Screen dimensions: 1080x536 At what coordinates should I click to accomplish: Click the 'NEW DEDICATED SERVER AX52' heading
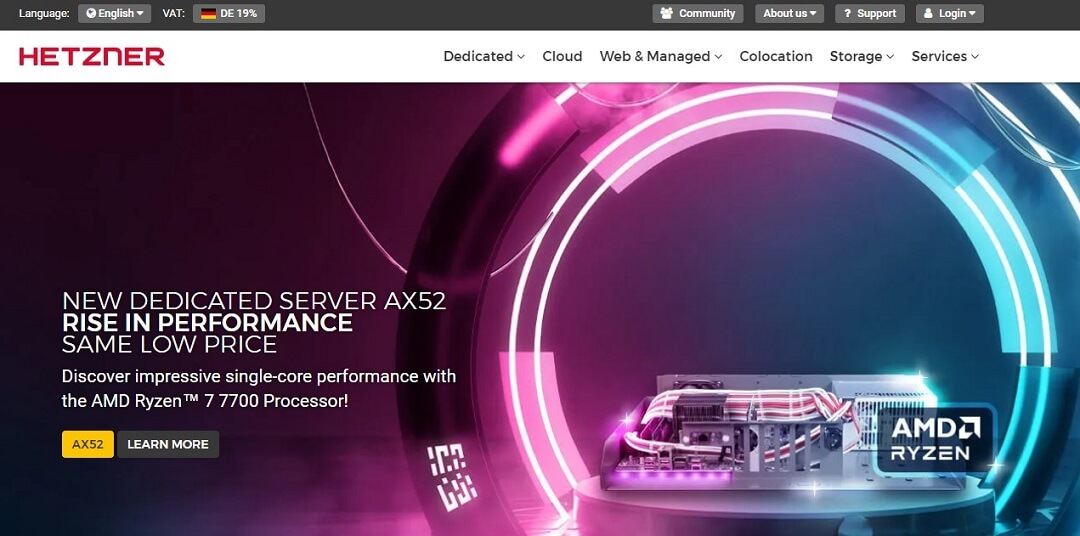pyautogui.click(x=254, y=301)
